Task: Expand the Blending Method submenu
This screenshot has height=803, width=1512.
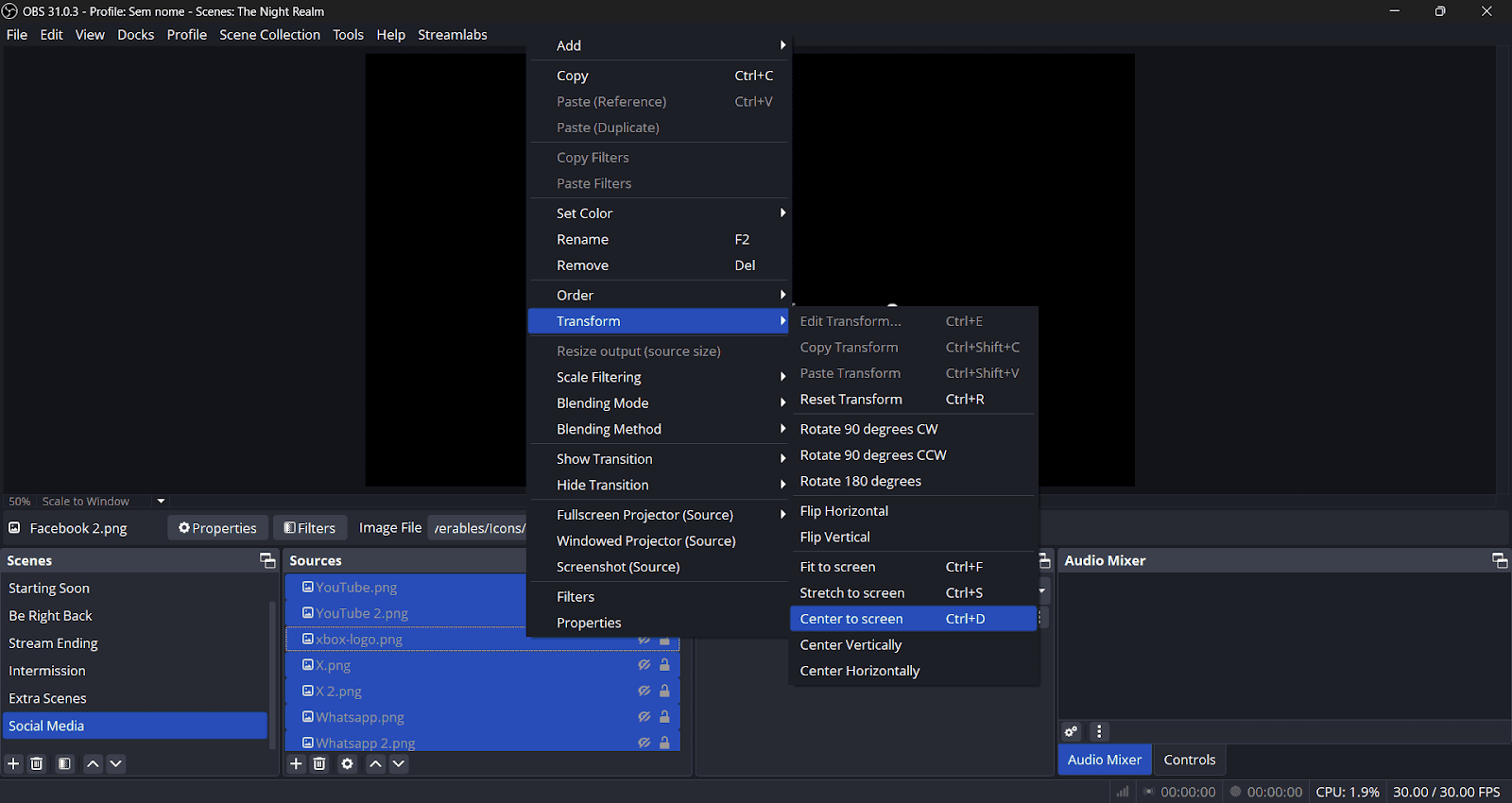Action: (x=659, y=429)
